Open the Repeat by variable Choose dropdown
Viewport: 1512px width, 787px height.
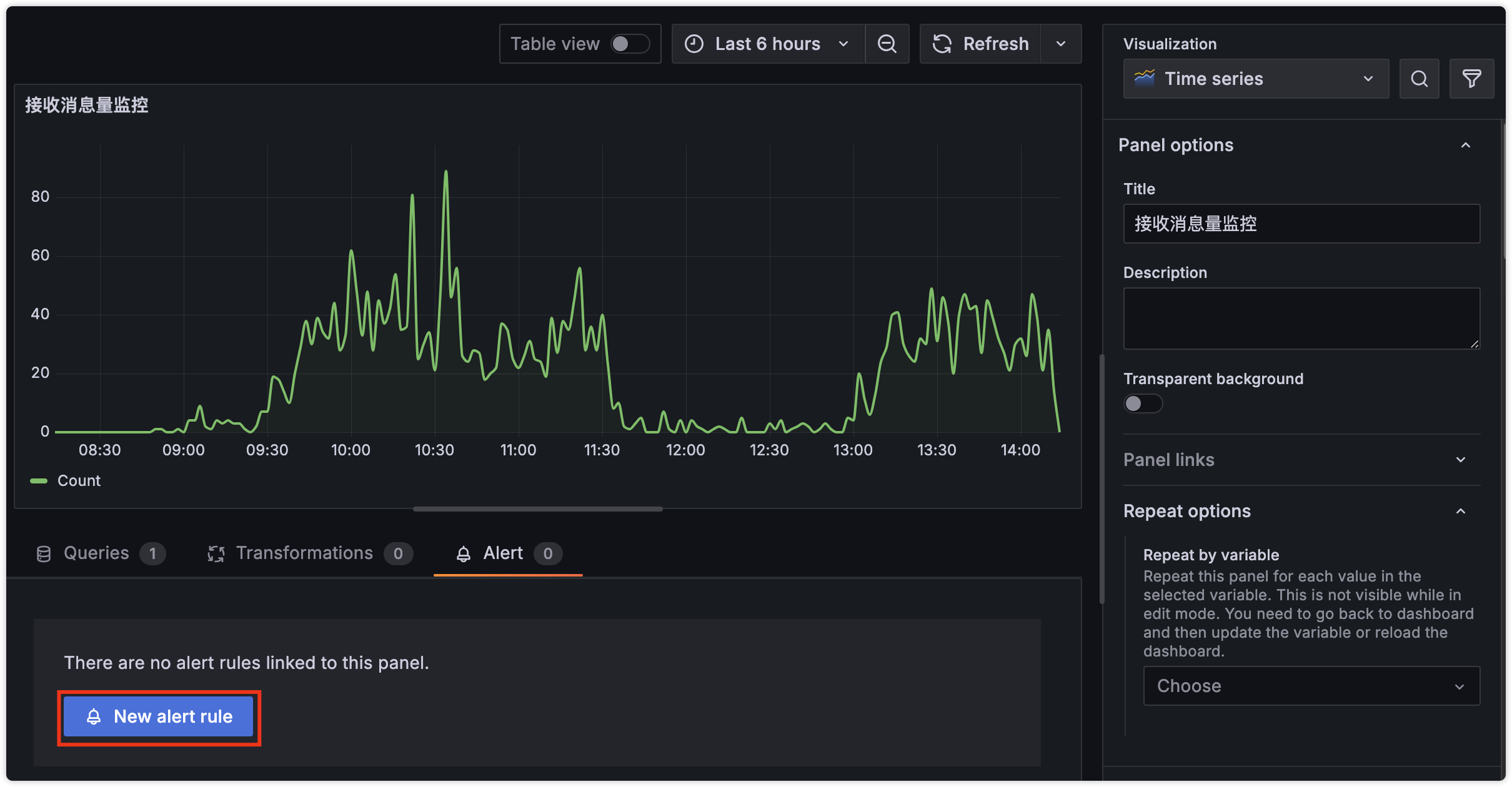[x=1311, y=686]
